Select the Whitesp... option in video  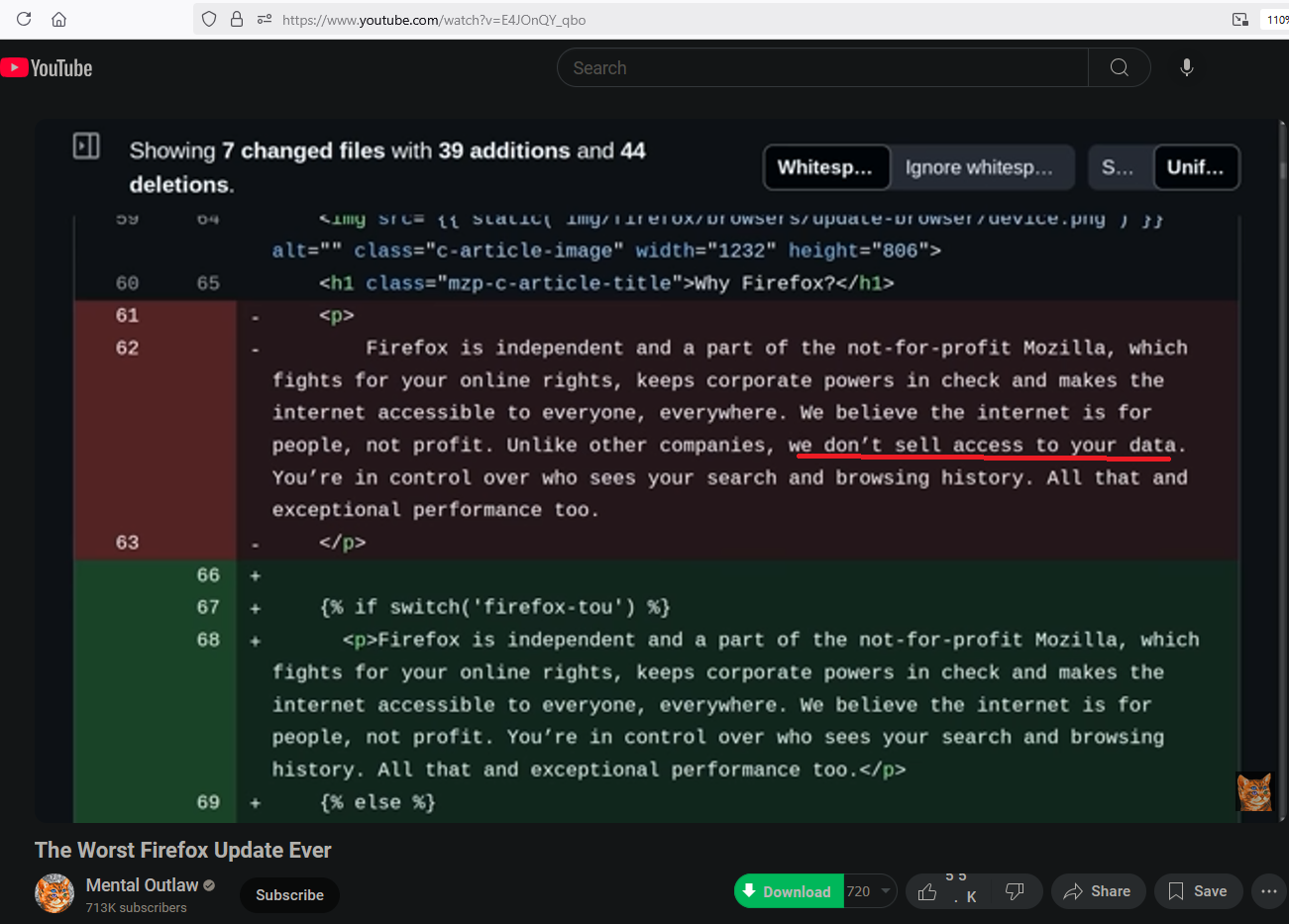click(826, 167)
